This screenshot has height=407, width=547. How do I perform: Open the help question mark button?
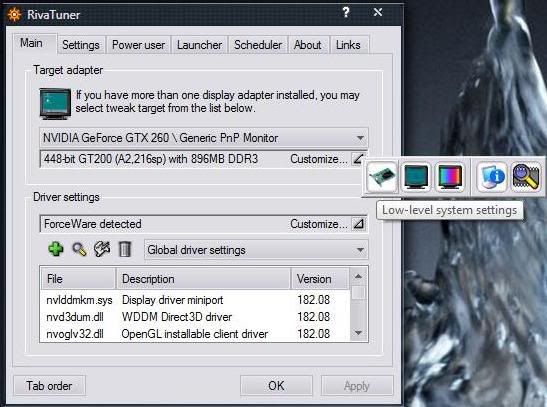pyautogui.click(x=346, y=13)
